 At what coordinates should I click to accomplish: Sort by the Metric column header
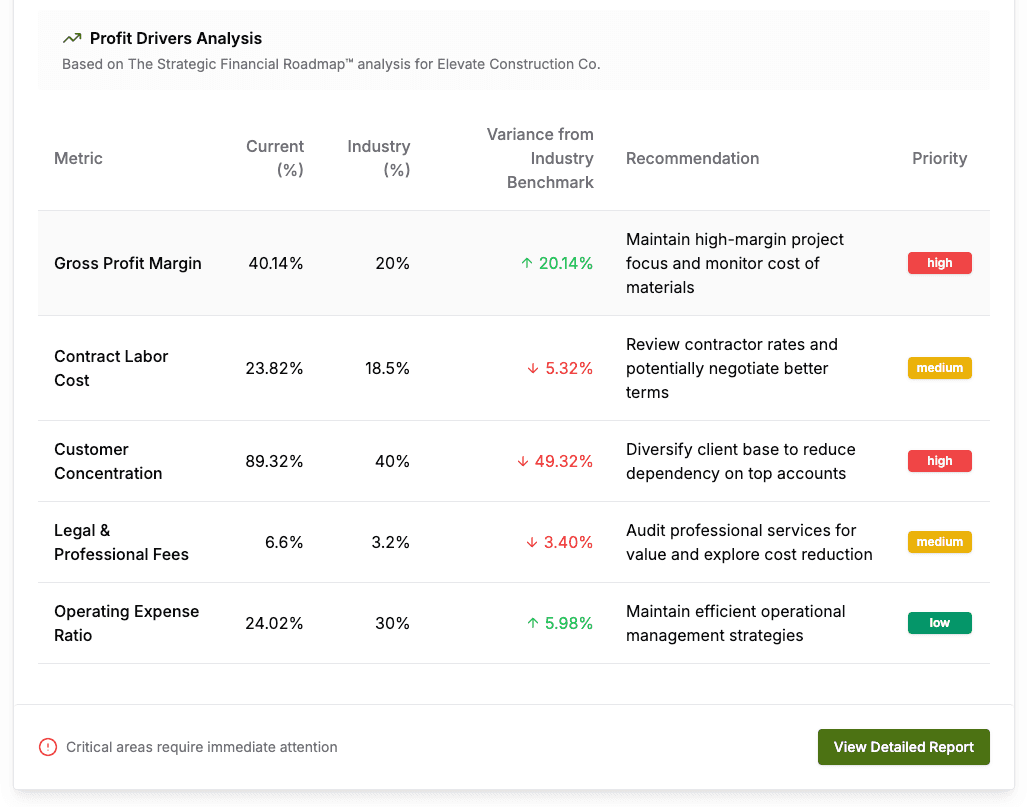click(x=78, y=158)
